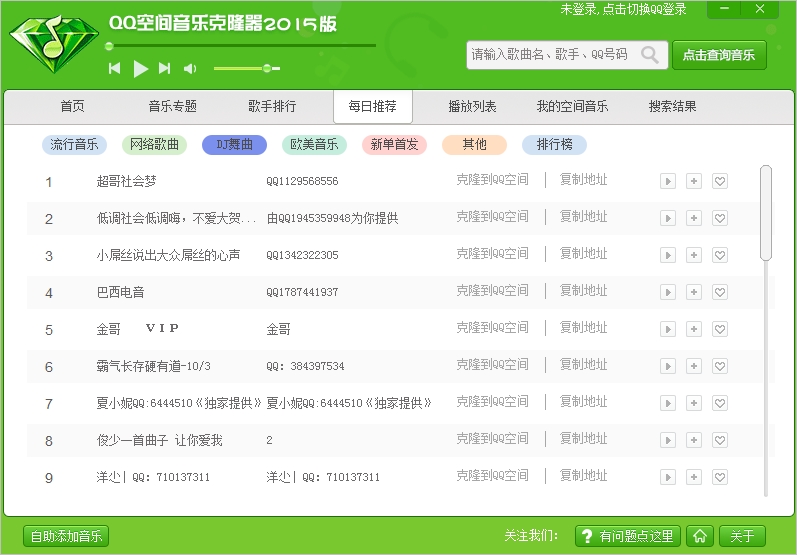Image resolution: width=797 pixels, height=555 pixels.
Task: Open the 我的空间音乐 tab
Action: pyautogui.click(x=572, y=106)
